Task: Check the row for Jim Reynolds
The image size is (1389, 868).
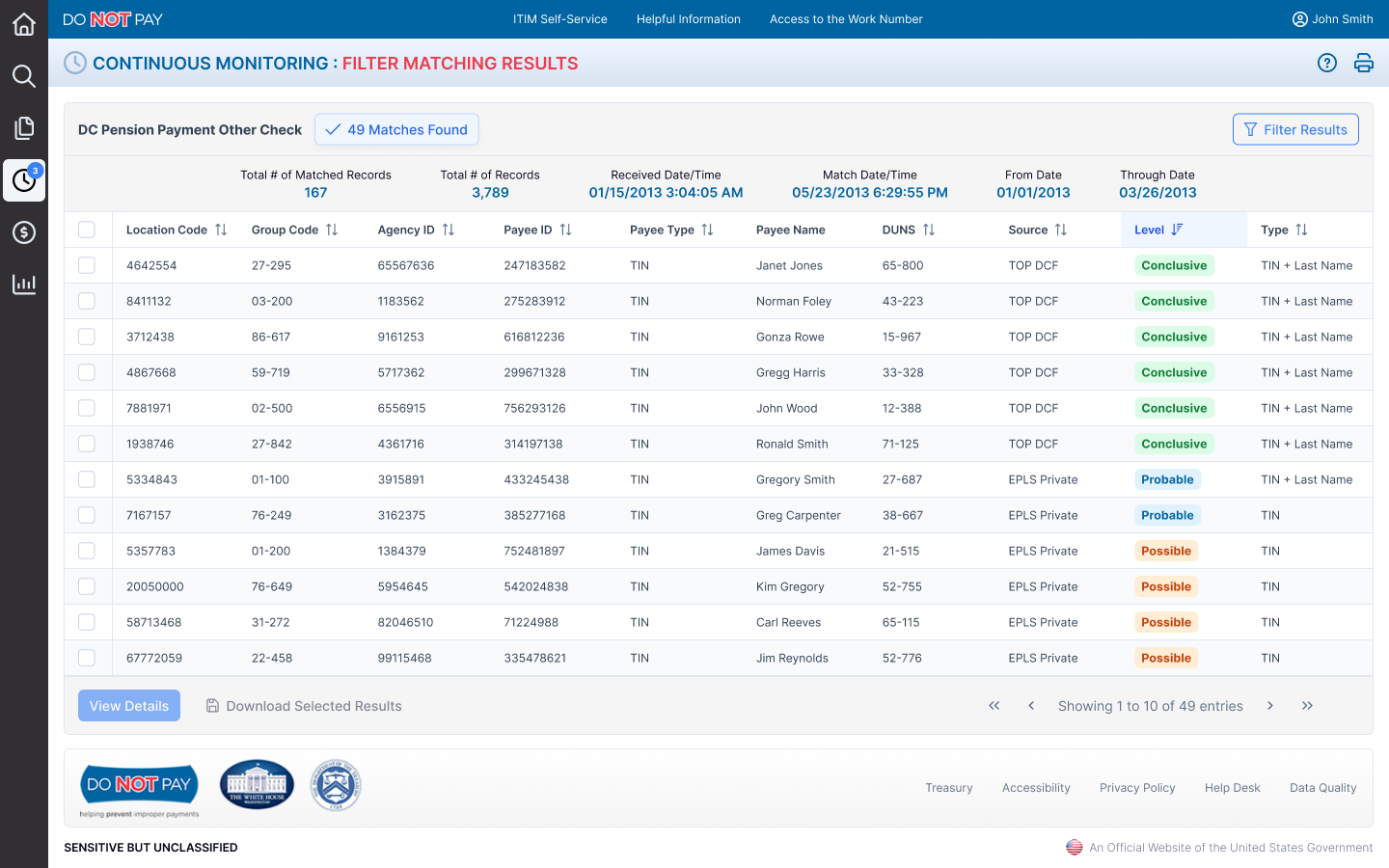Action: click(87, 658)
